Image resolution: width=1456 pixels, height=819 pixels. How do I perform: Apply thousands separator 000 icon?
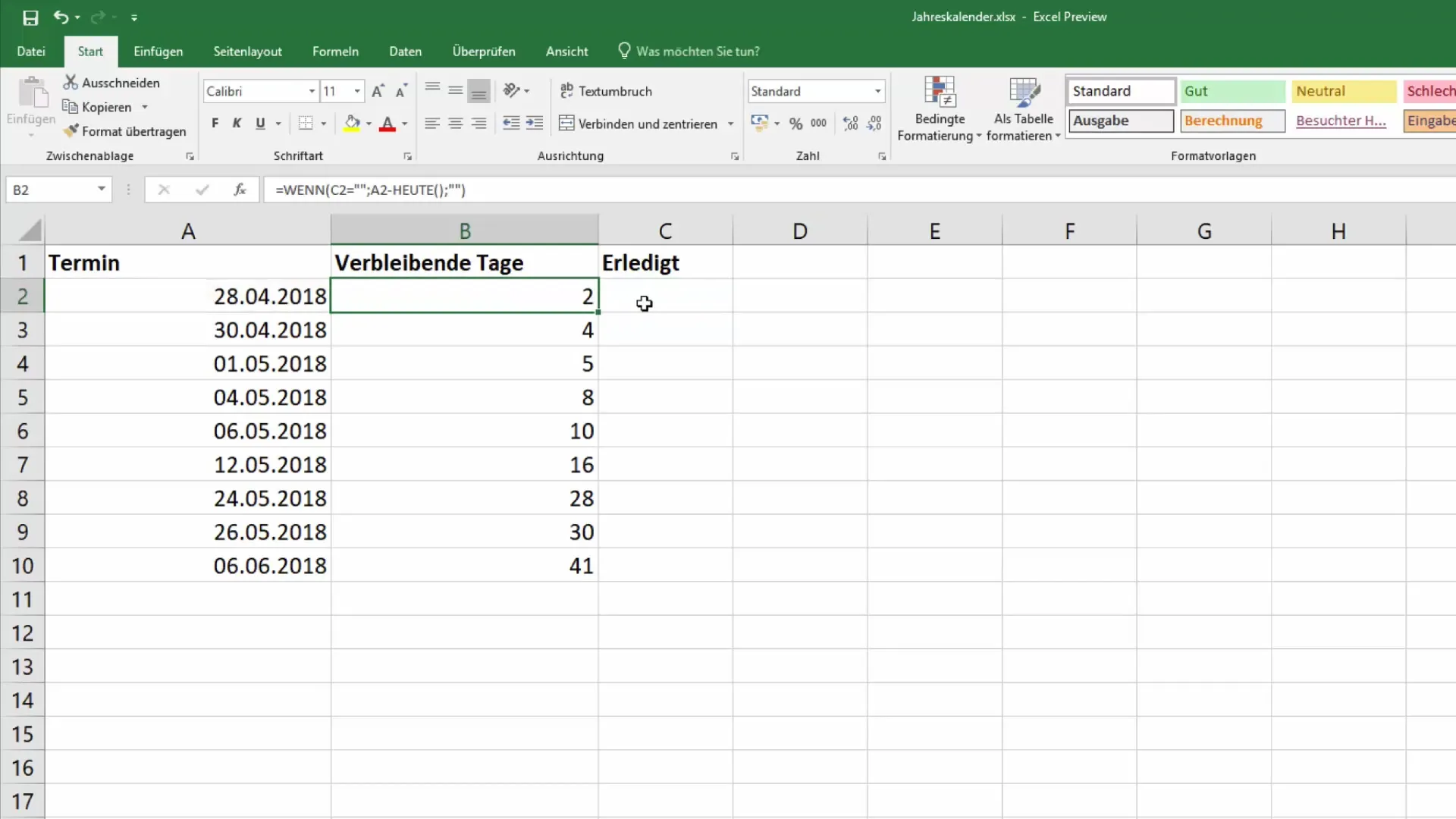(819, 124)
